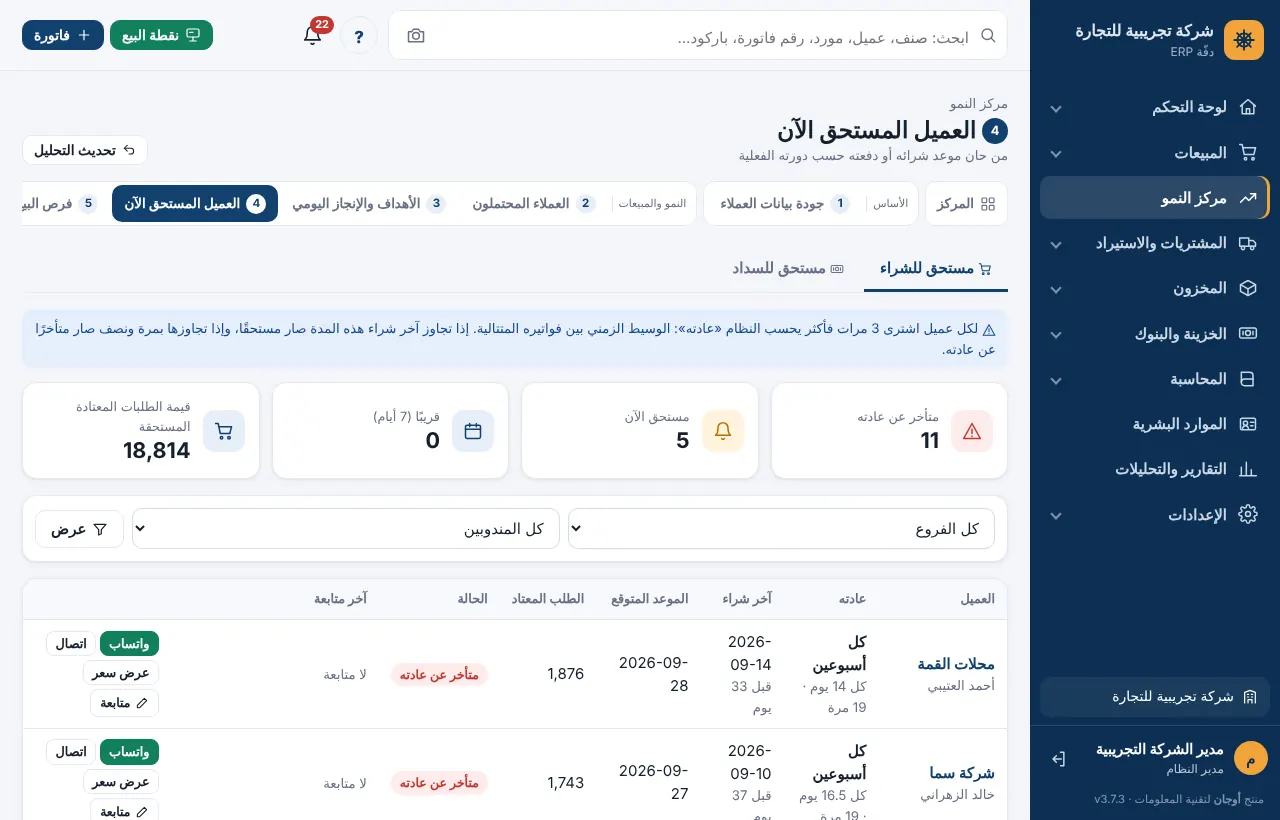This screenshot has height=820, width=1280.
Task: Open the شركة سما customer link
Action: tap(962, 773)
